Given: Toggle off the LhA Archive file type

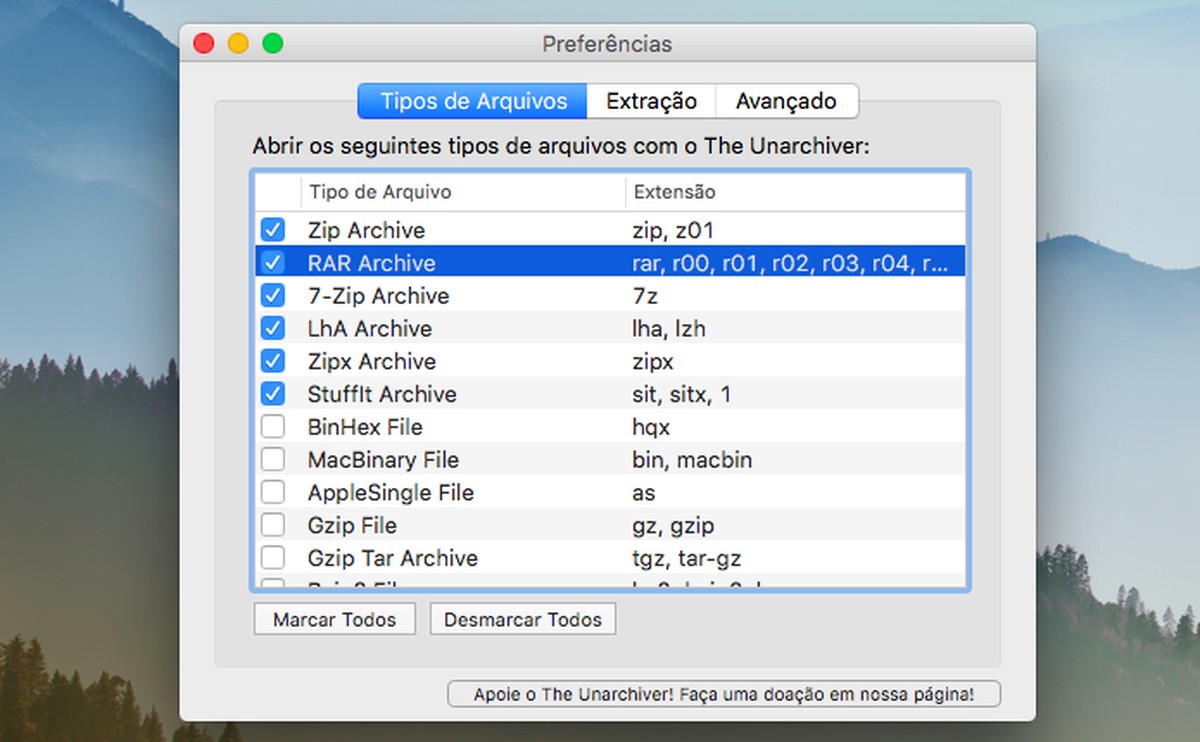Looking at the screenshot, I should click(x=272, y=328).
